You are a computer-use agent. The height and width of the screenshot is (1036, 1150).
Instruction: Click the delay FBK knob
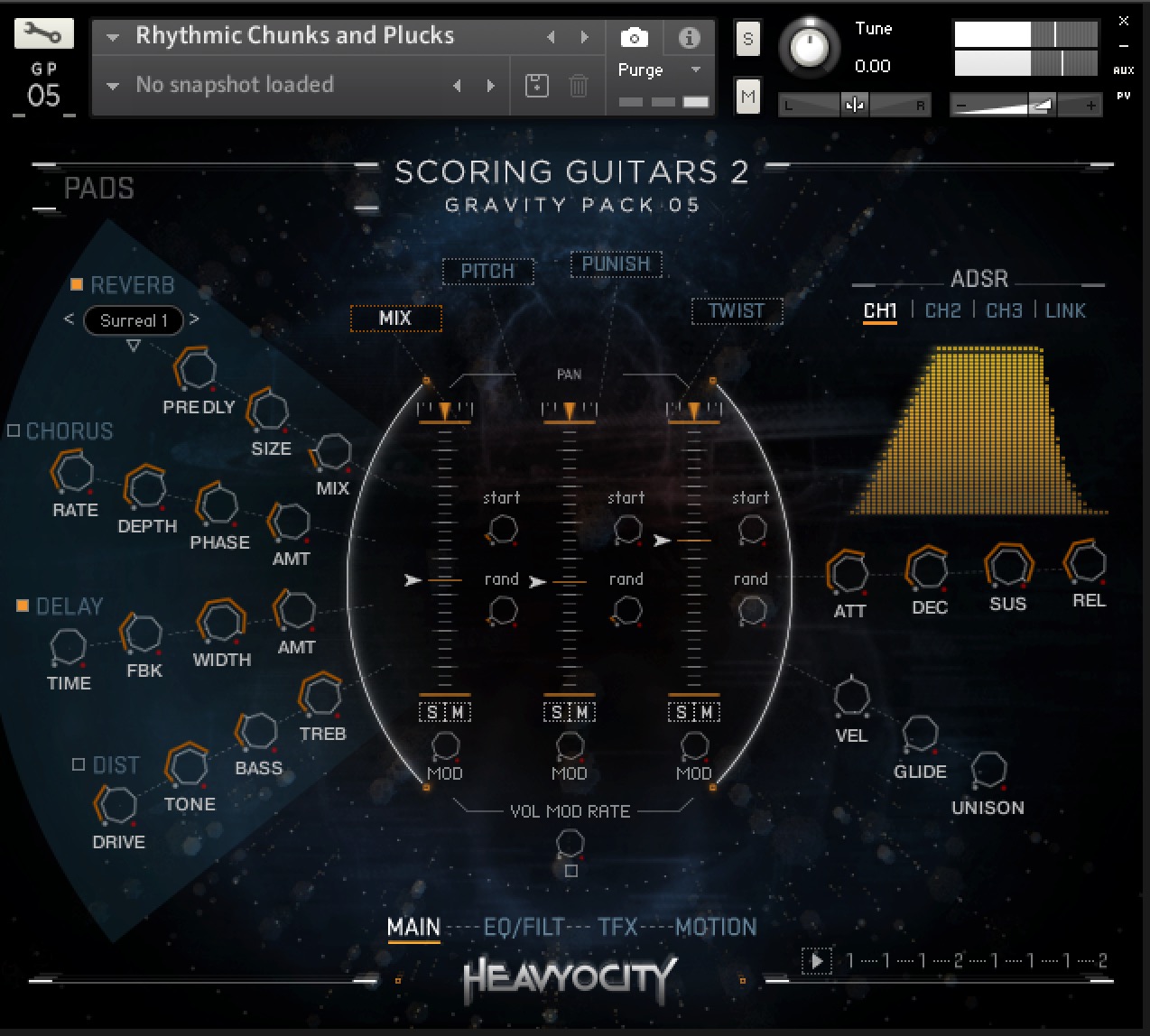tap(142, 634)
